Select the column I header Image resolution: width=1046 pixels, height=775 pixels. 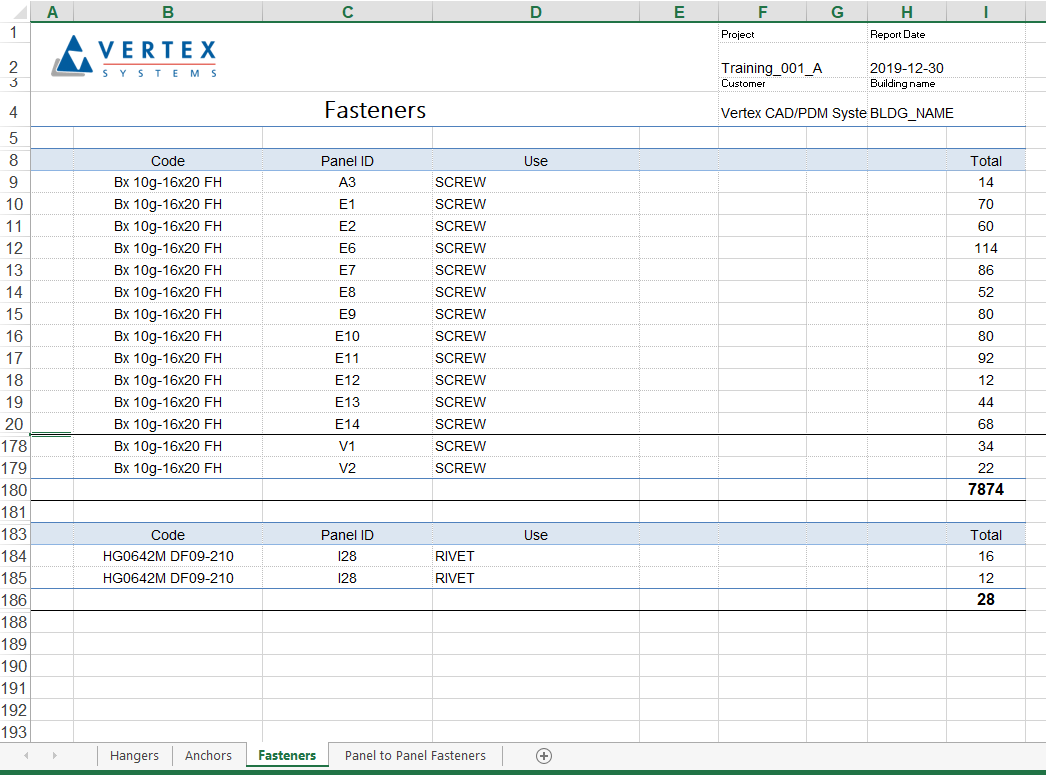[985, 12]
